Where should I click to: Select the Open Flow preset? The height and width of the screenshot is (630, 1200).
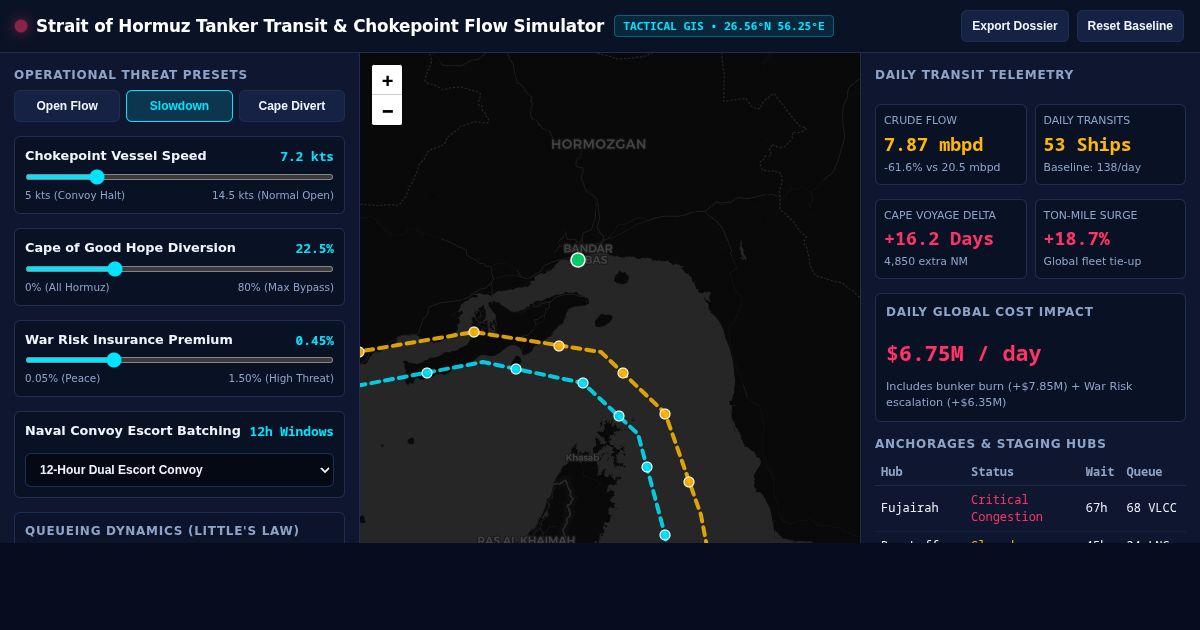67,106
